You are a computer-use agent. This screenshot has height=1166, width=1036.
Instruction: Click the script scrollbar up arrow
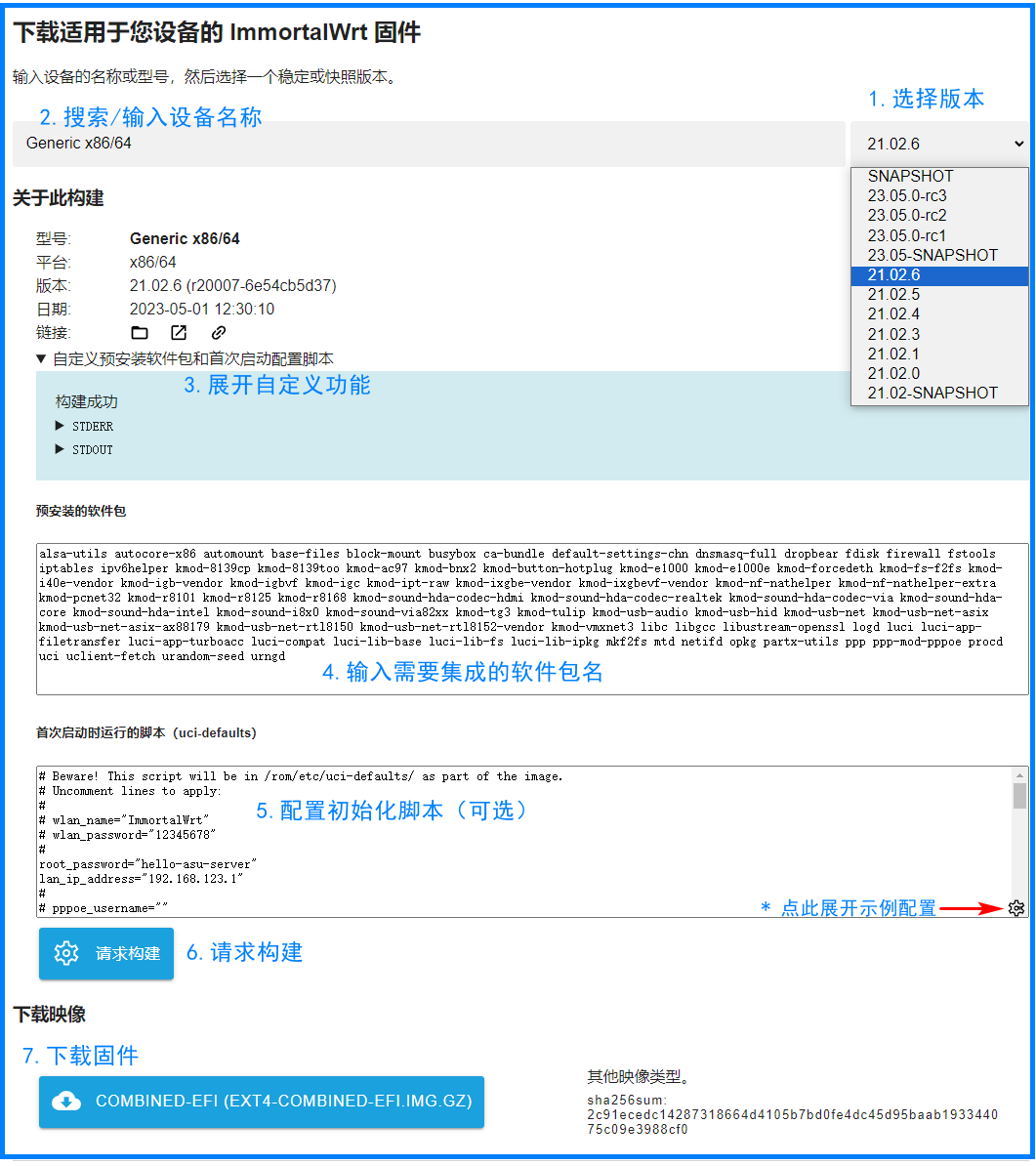[x=1019, y=774]
